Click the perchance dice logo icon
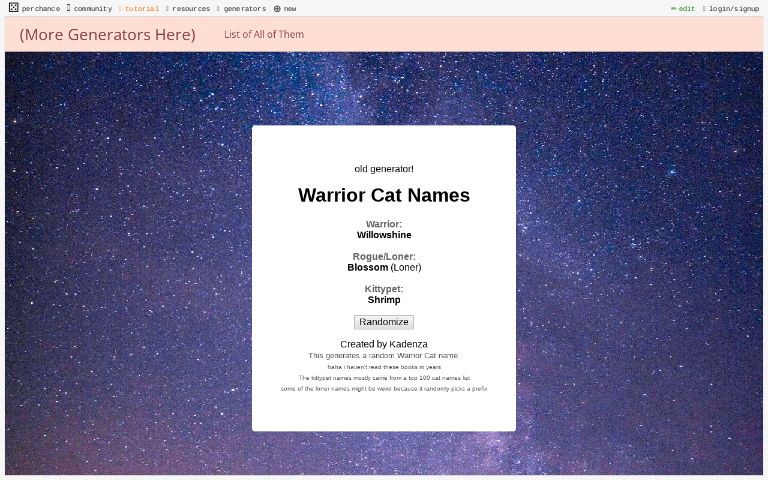768x480 pixels. click(x=13, y=8)
